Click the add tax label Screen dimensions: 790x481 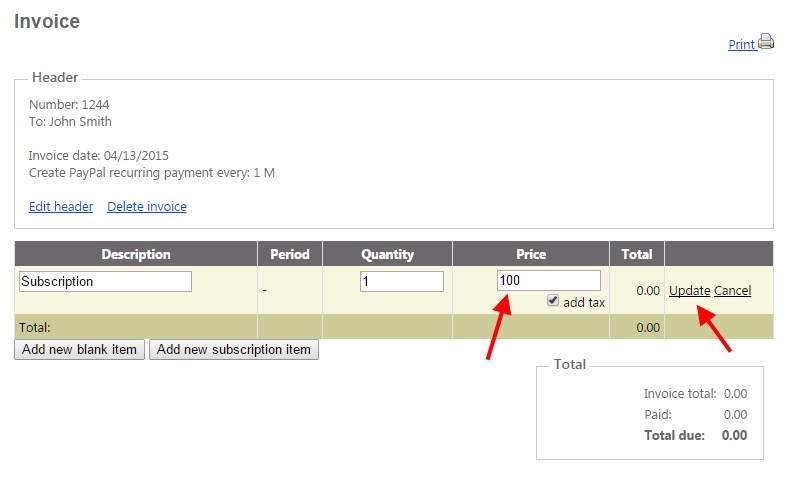pos(583,302)
